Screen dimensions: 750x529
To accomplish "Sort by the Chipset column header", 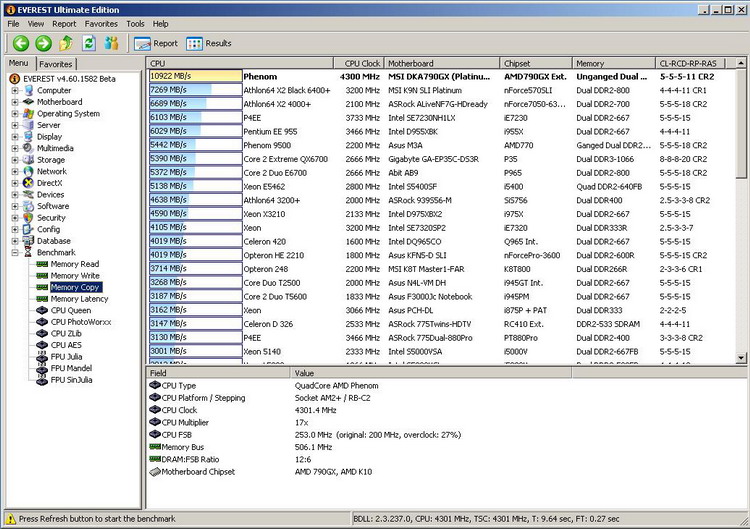I will pyautogui.click(x=536, y=63).
